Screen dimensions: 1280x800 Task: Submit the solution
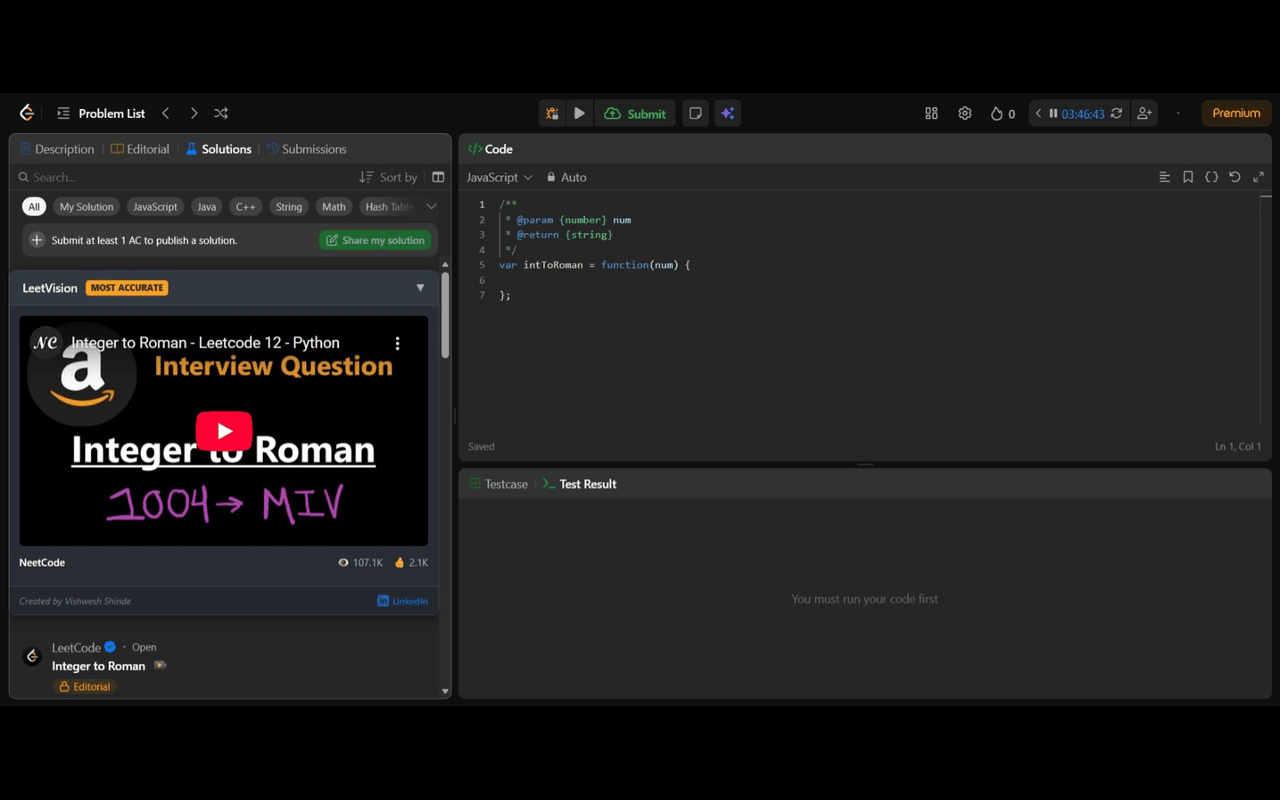[635, 113]
